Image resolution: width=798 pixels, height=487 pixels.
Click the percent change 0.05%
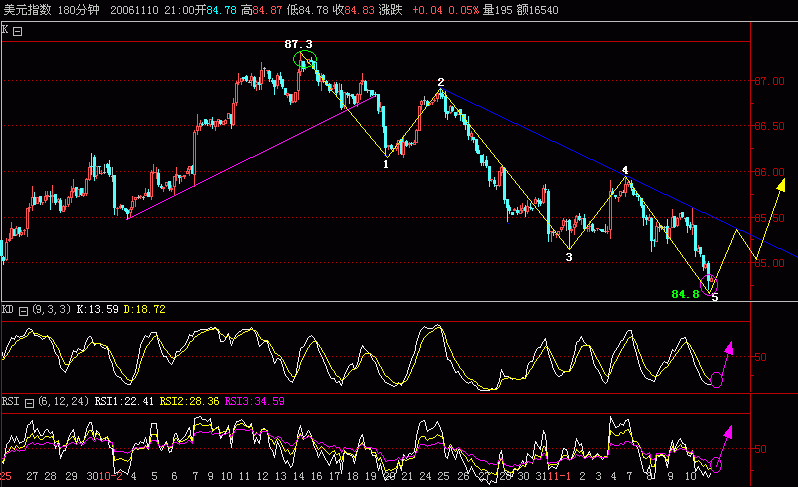point(464,10)
